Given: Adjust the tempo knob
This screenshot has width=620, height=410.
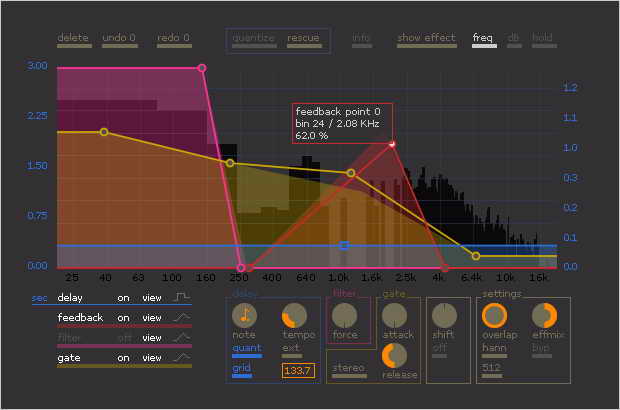Looking at the screenshot, I should click(x=293, y=316).
